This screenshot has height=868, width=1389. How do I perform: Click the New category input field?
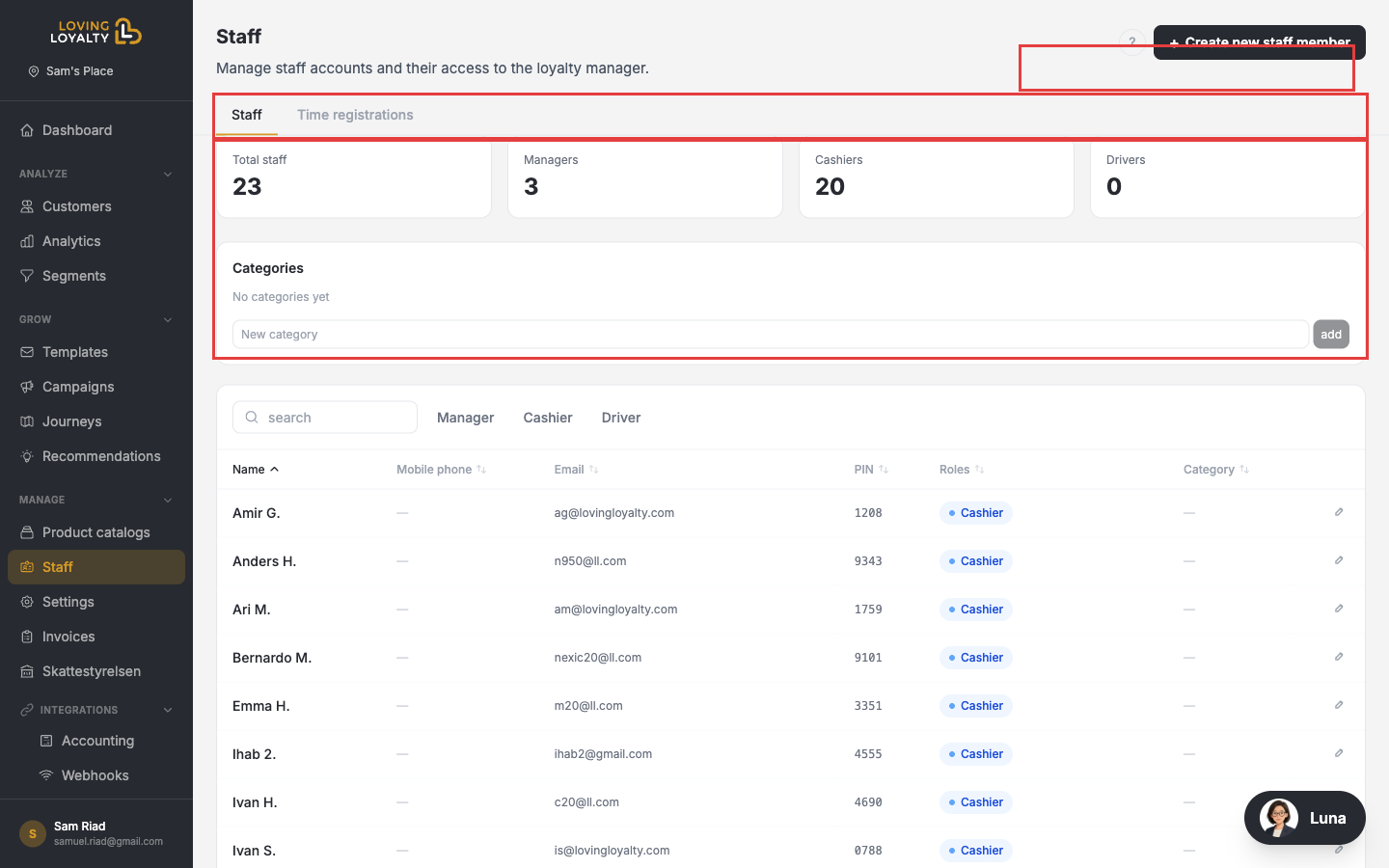770,335
